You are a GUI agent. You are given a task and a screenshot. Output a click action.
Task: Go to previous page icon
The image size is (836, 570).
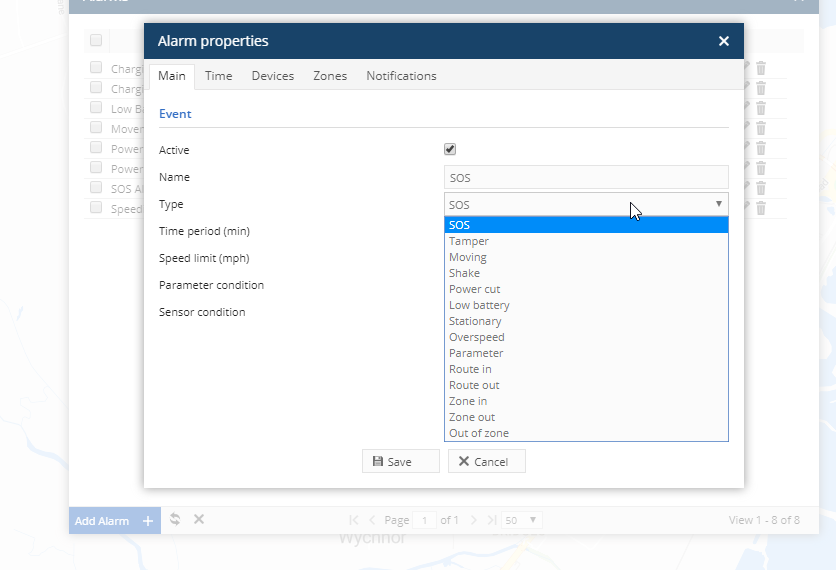pyautogui.click(x=372, y=520)
